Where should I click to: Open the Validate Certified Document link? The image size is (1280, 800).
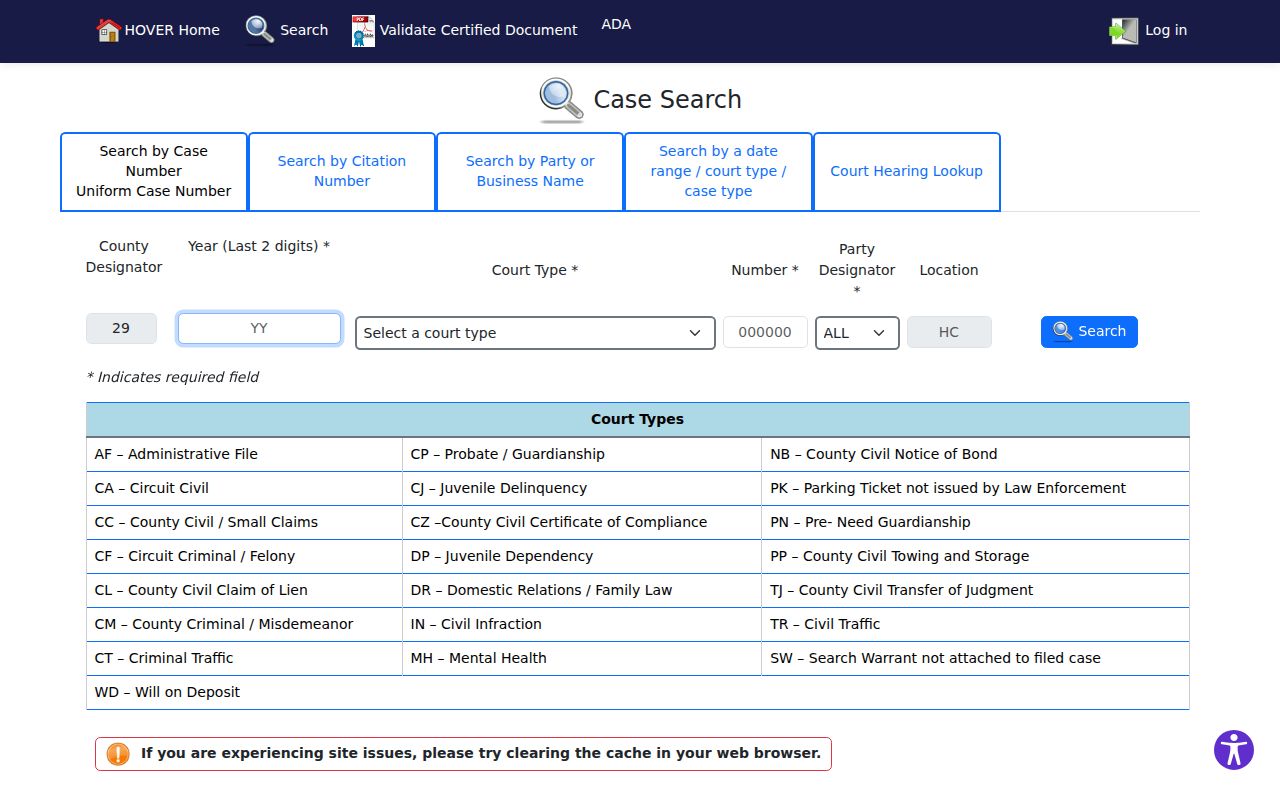coord(465,31)
